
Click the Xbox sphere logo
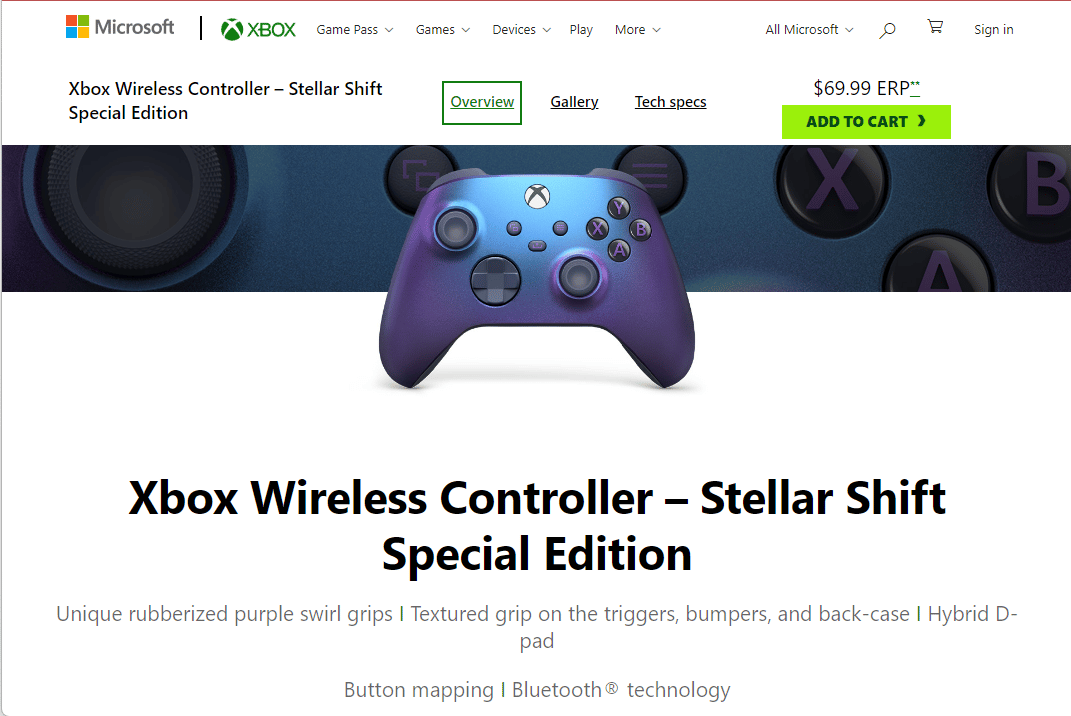click(232, 29)
